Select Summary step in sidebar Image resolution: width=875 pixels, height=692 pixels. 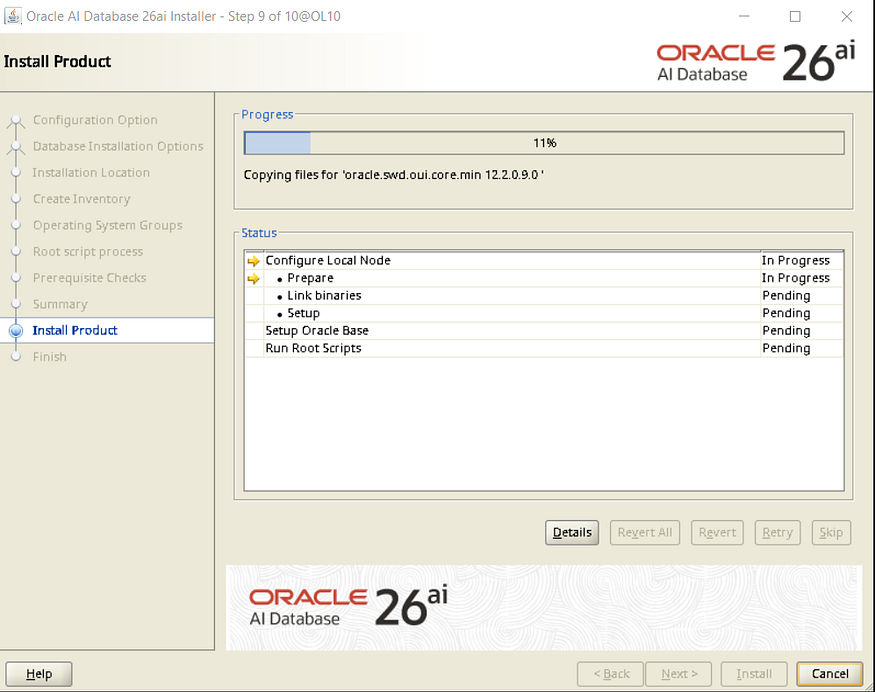(60, 304)
